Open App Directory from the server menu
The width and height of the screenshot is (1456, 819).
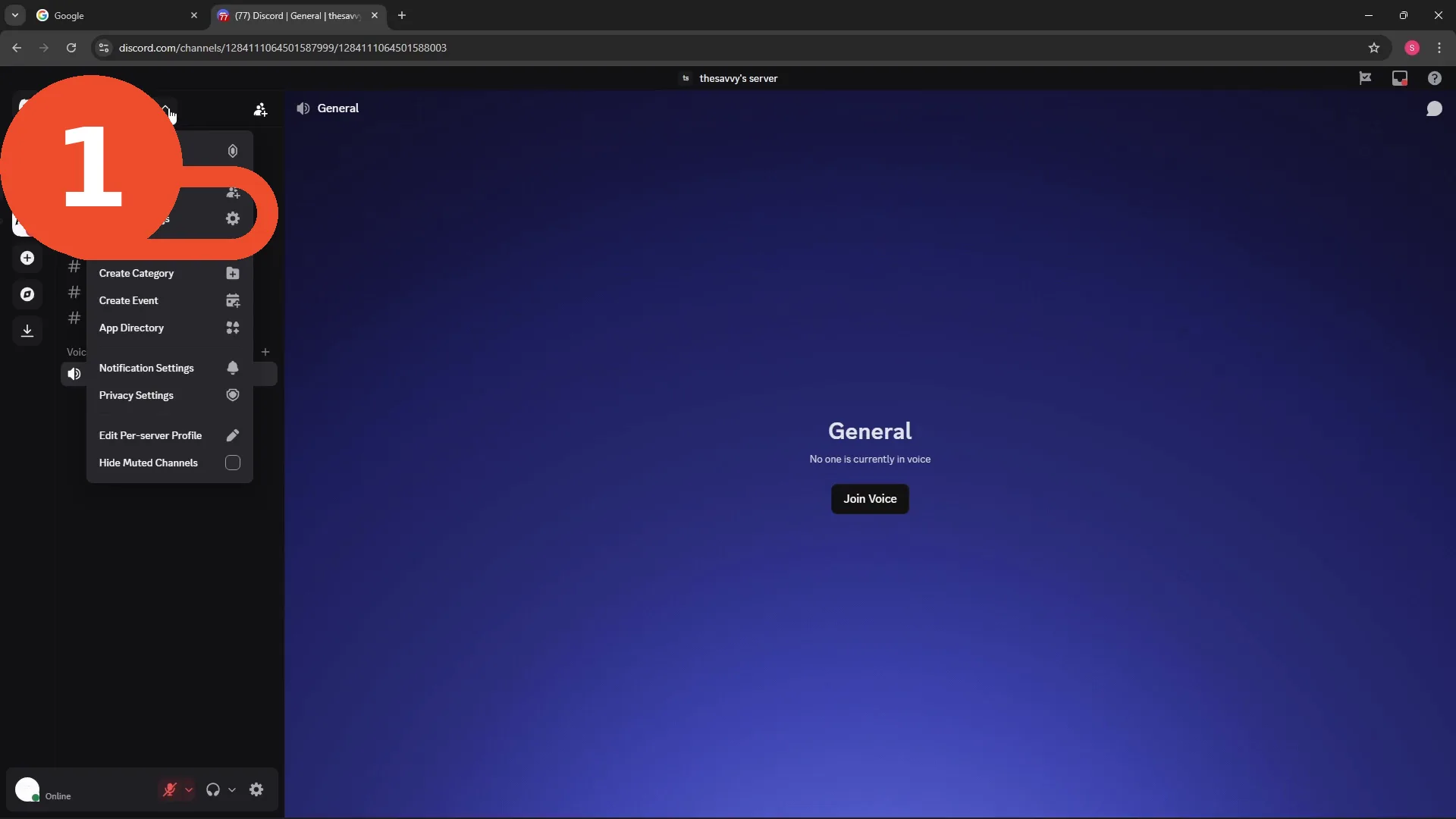click(x=169, y=328)
